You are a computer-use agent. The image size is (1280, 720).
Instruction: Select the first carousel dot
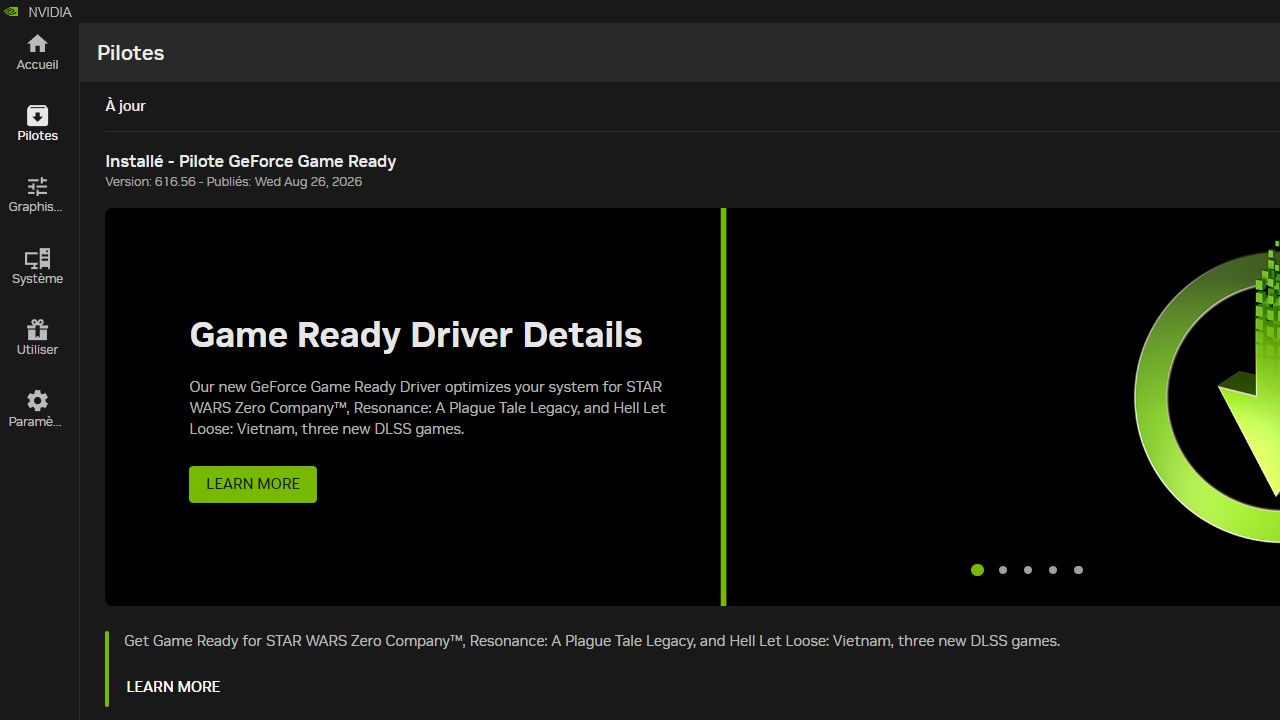[x=977, y=570]
